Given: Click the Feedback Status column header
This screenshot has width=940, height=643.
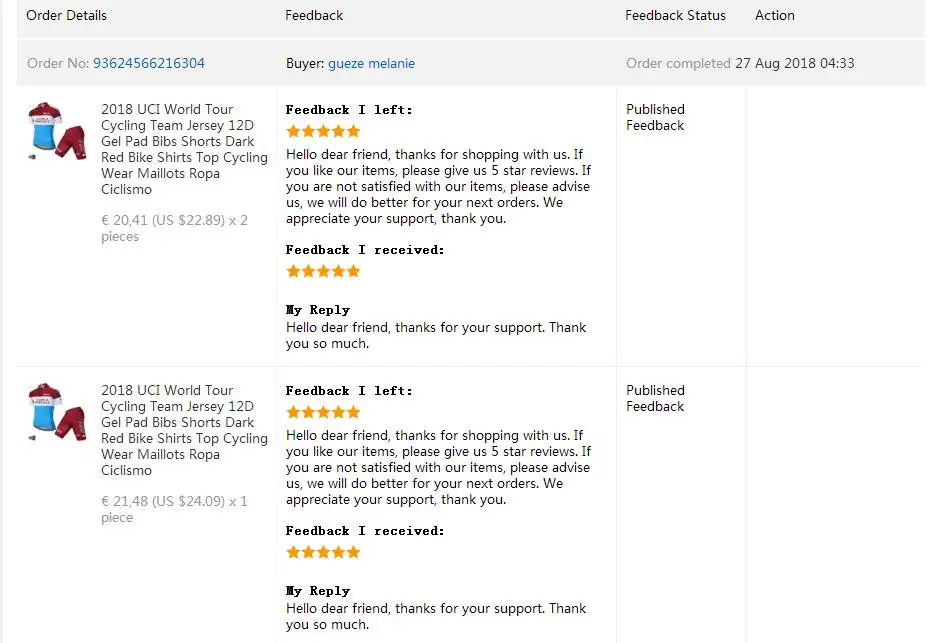Looking at the screenshot, I should tap(675, 16).
